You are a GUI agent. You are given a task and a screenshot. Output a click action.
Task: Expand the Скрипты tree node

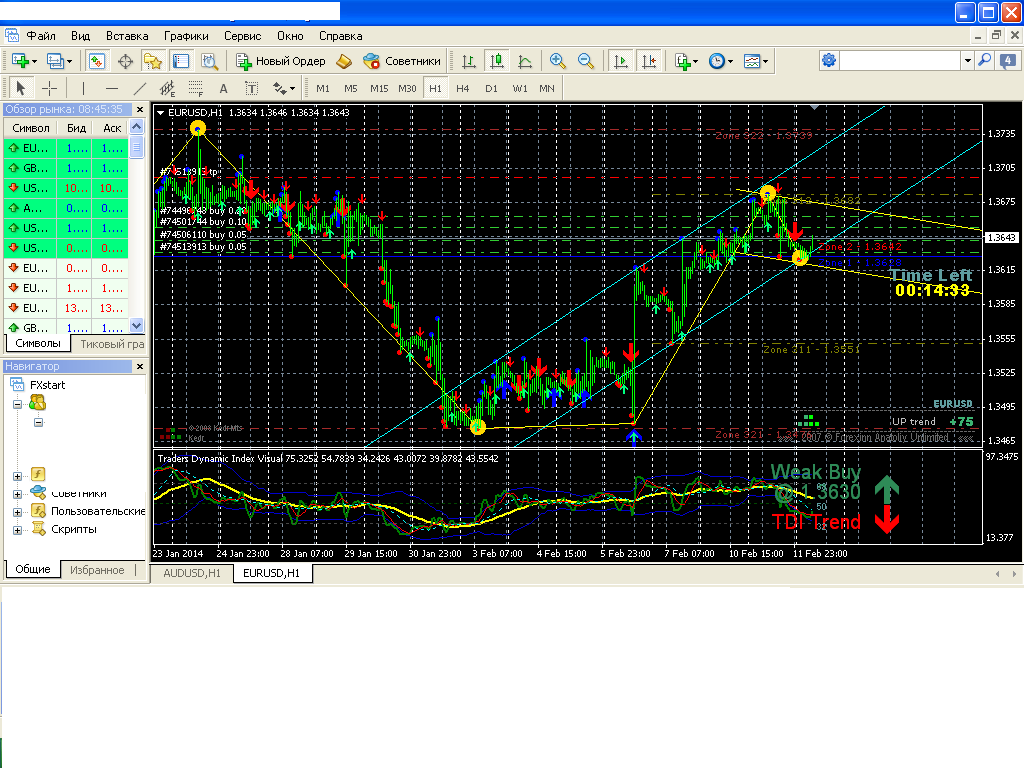tap(17, 529)
